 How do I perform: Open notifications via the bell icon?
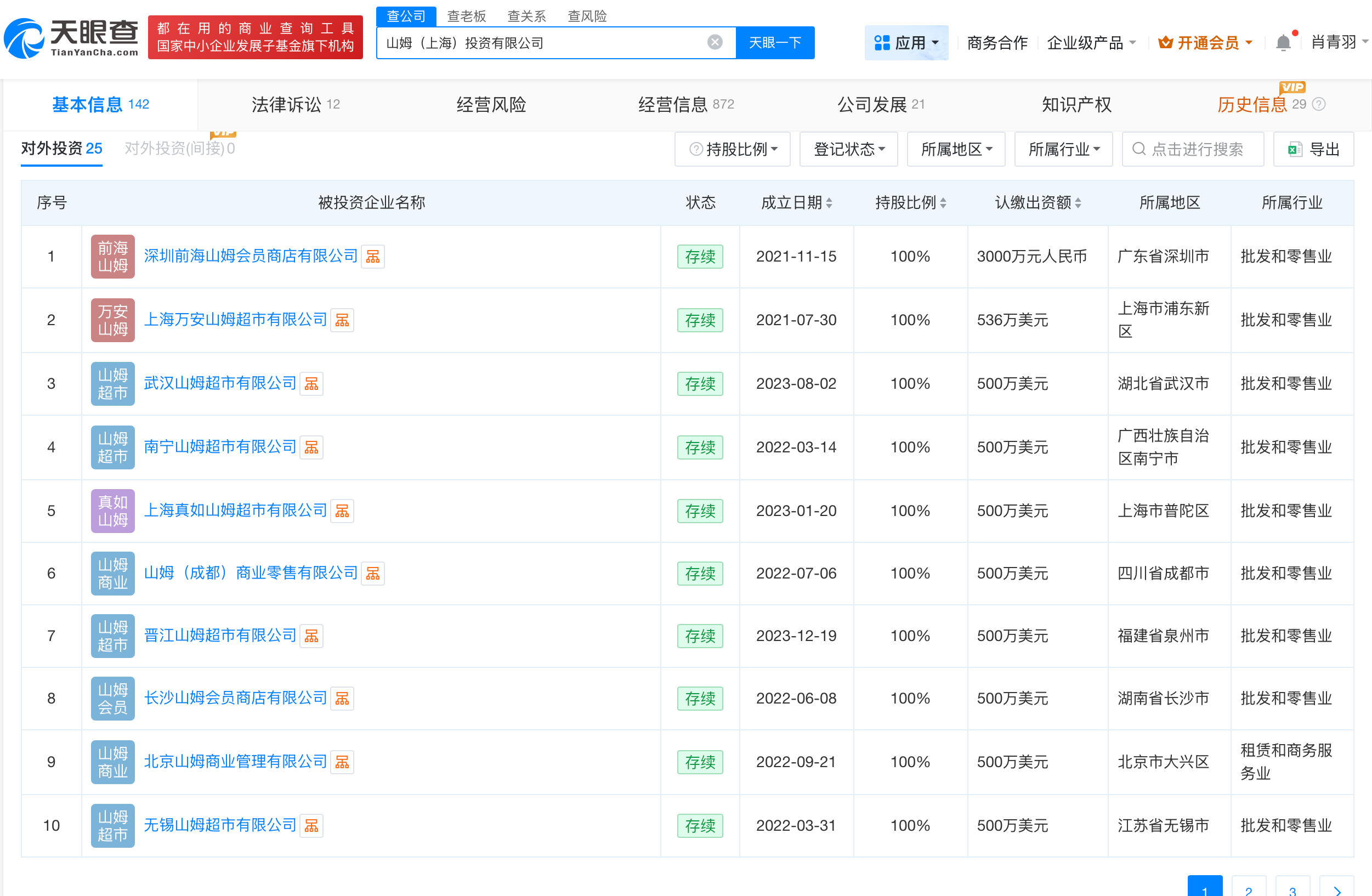[x=1283, y=42]
